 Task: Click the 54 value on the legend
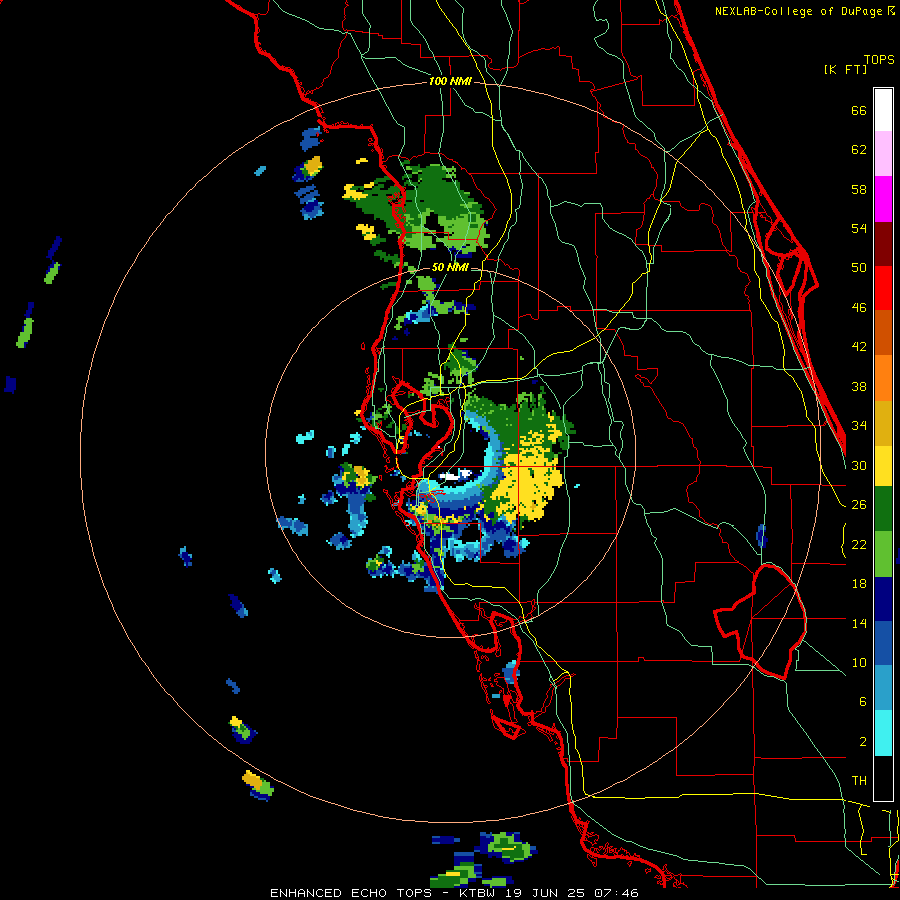pos(859,229)
